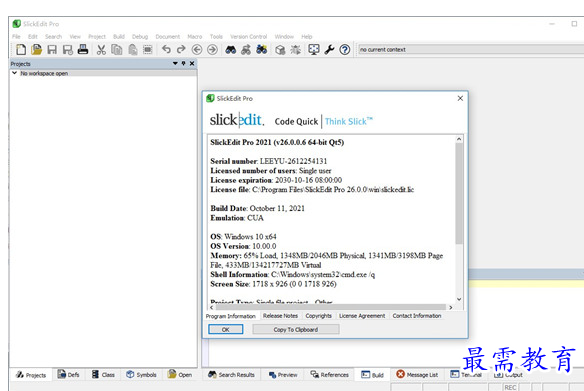The image size is (584, 391).
Task: Open the View menu
Action: [75, 36]
